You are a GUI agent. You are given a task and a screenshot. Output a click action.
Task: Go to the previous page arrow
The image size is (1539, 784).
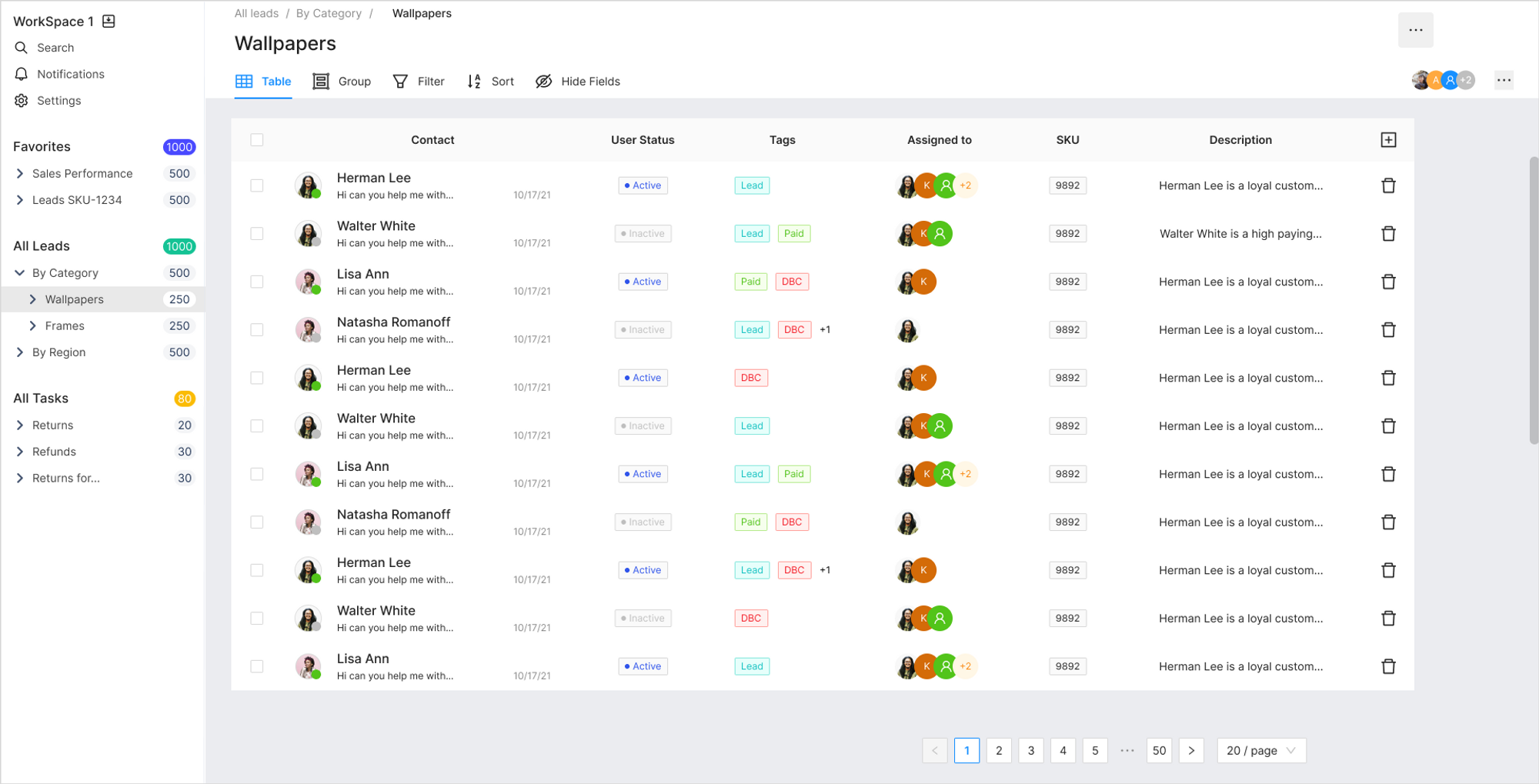pos(935,750)
